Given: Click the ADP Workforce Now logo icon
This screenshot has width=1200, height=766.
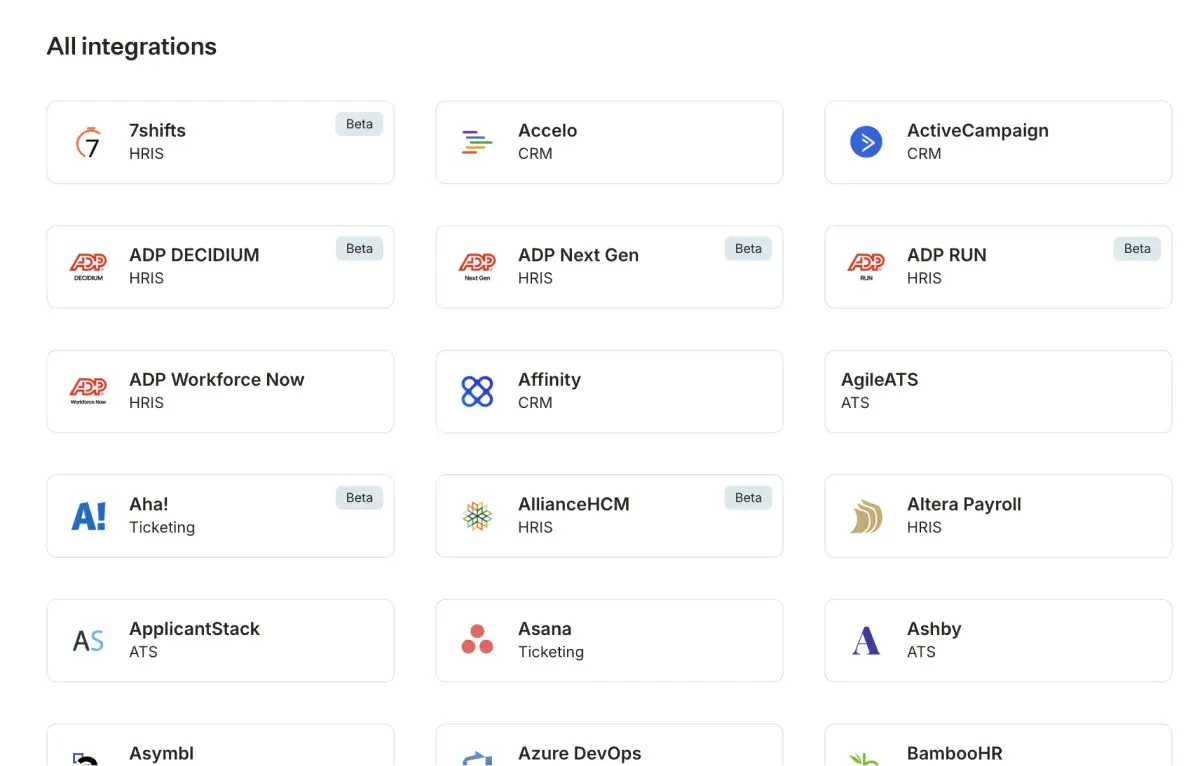Looking at the screenshot, I should point(88,391).
